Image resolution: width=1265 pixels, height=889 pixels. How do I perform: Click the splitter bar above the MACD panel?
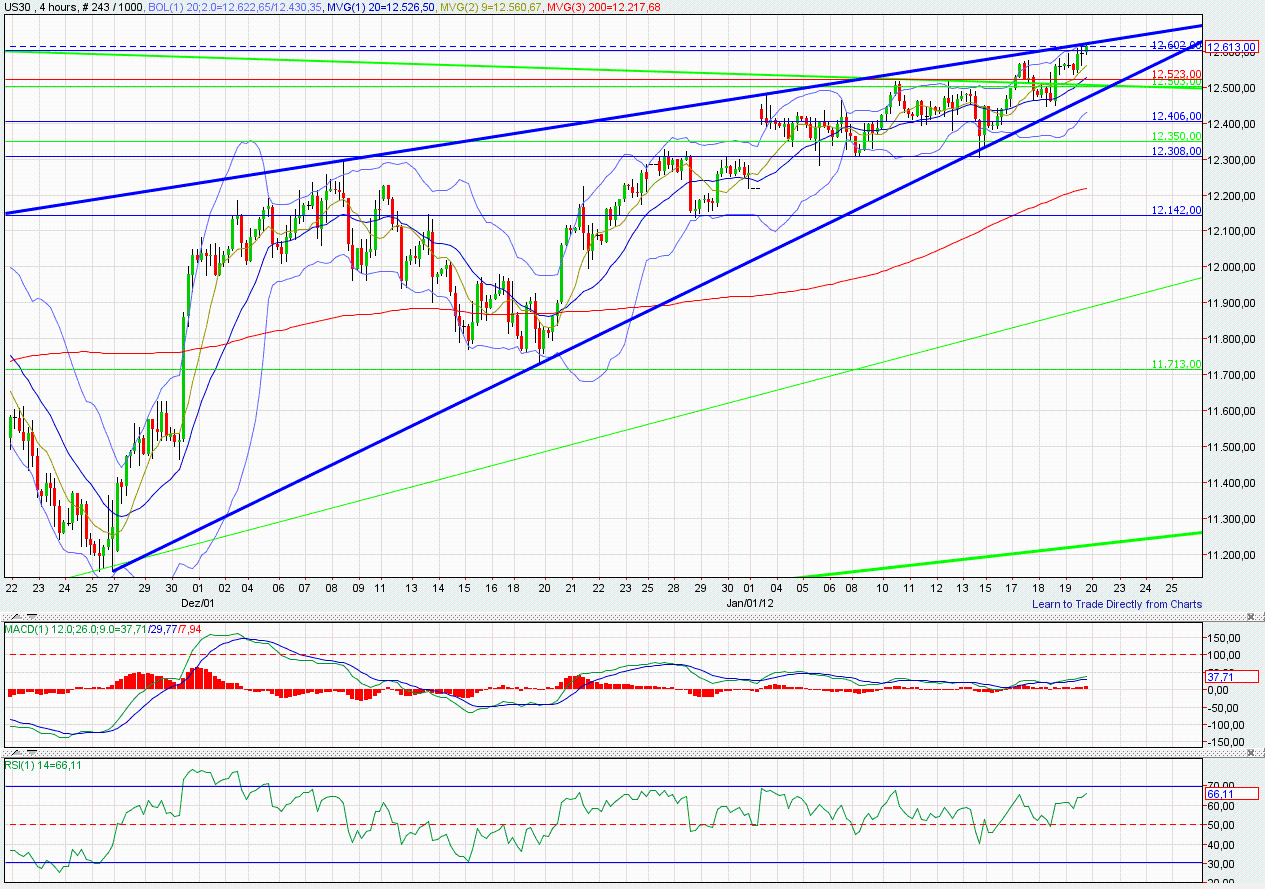[x=600, y=617]
